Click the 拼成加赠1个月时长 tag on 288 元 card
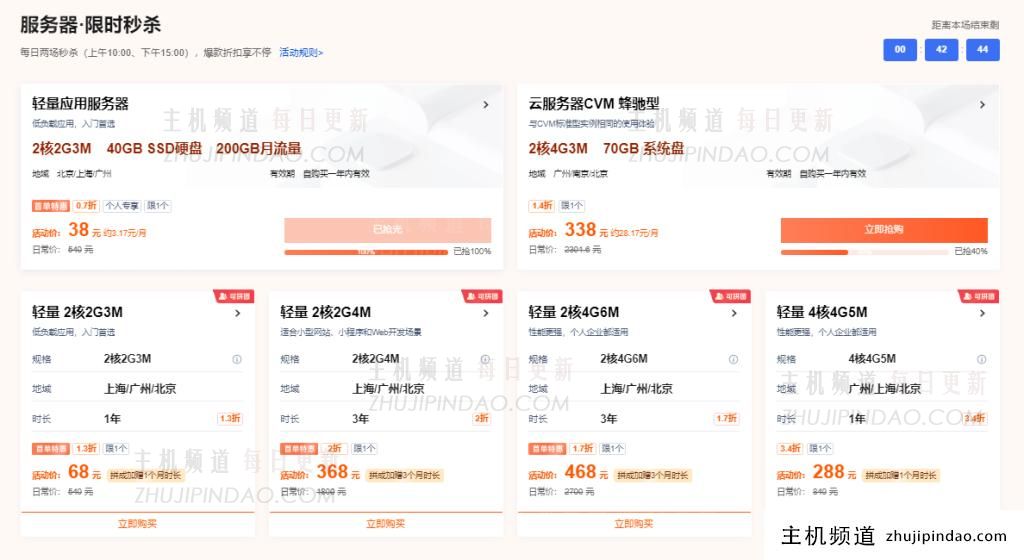This screenshot has width=1024, height=560. coord(901,475)
